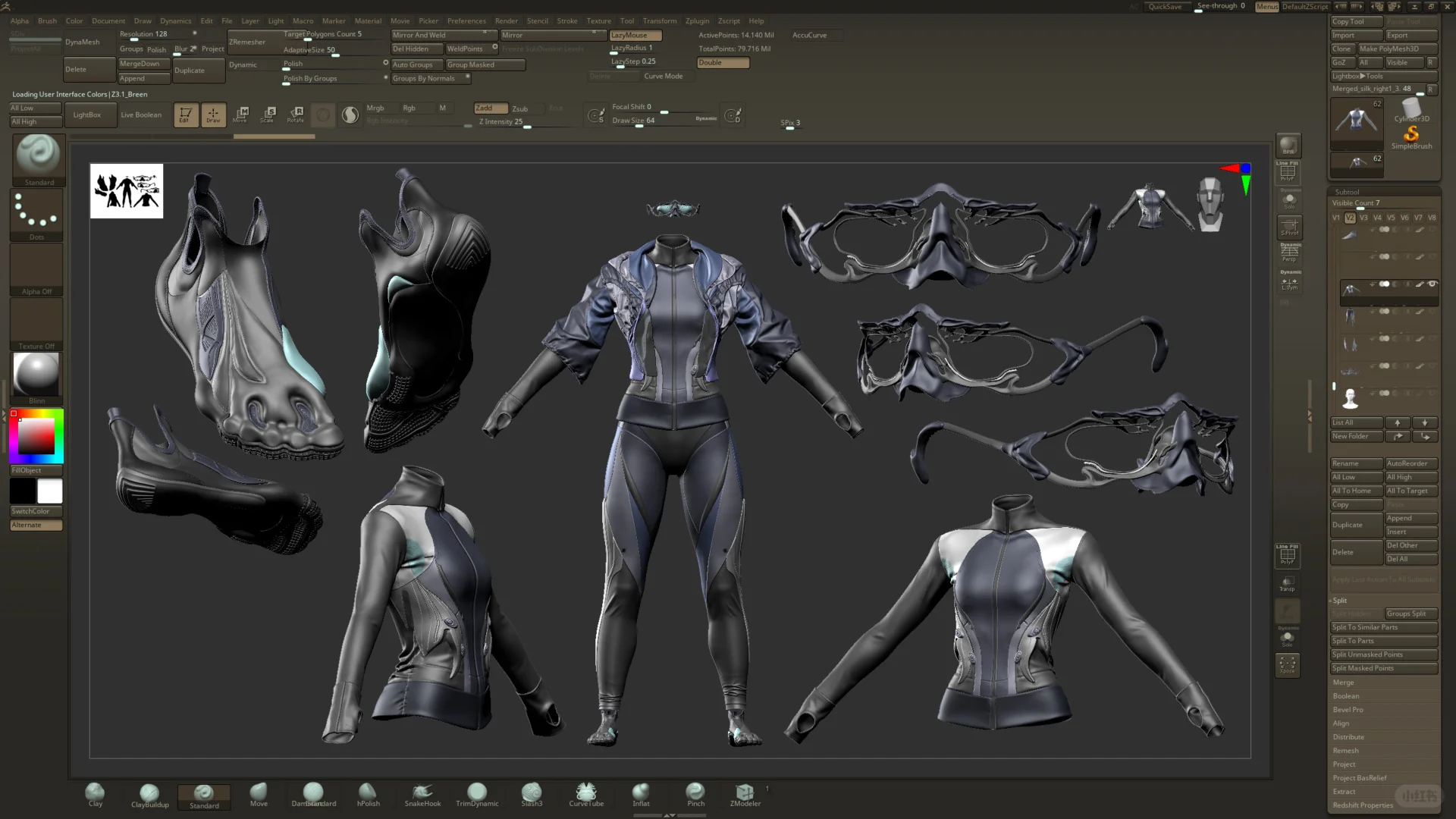1456x819 pixels.
Task: Open the Zplugin menu
Action: (x=696, y=21)
